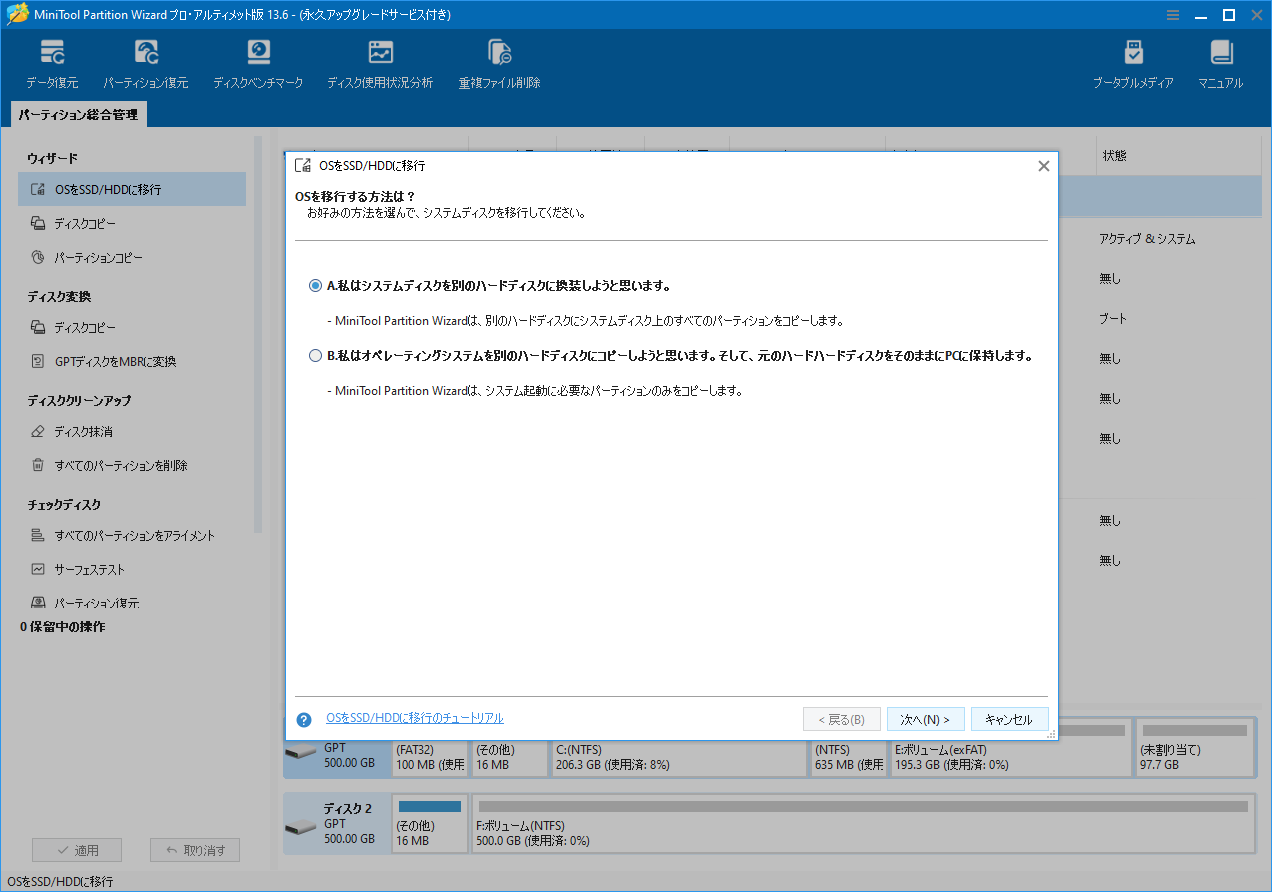The width and height of the screenshot is (1272, 892).
Task: Open the hamburger menu near window controls
Action: click(1172, 15)
